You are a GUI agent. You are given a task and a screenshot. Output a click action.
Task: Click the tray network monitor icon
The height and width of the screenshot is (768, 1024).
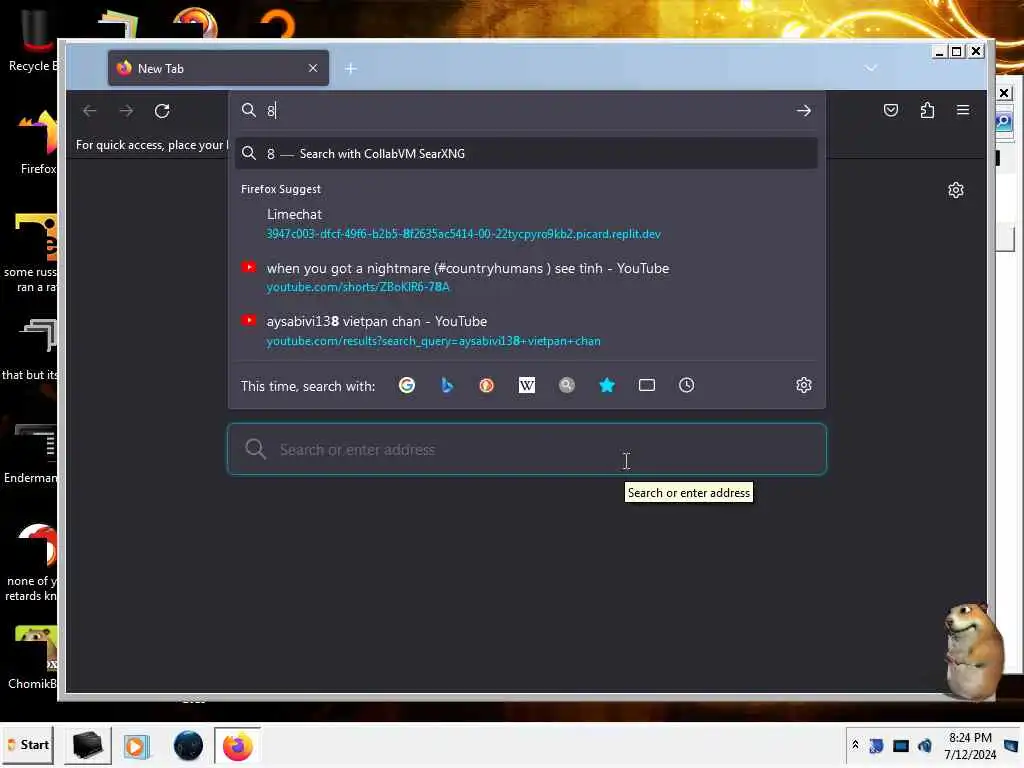[x=901, y=746]
